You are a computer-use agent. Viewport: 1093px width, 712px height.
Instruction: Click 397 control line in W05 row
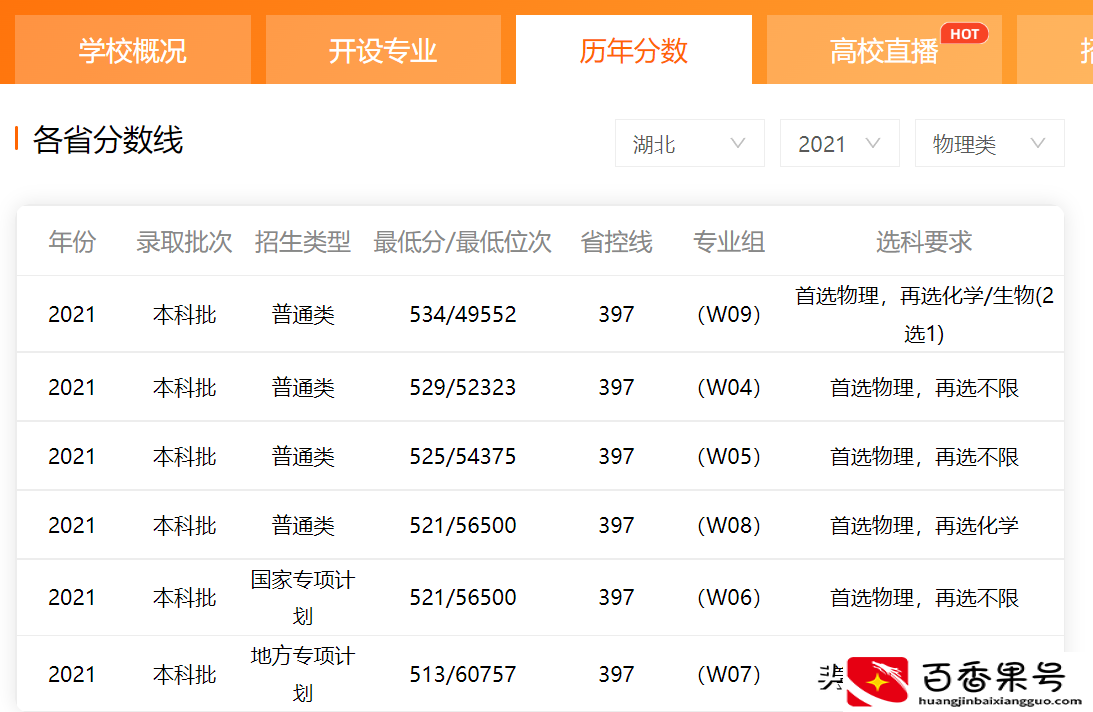pos(616,456)
